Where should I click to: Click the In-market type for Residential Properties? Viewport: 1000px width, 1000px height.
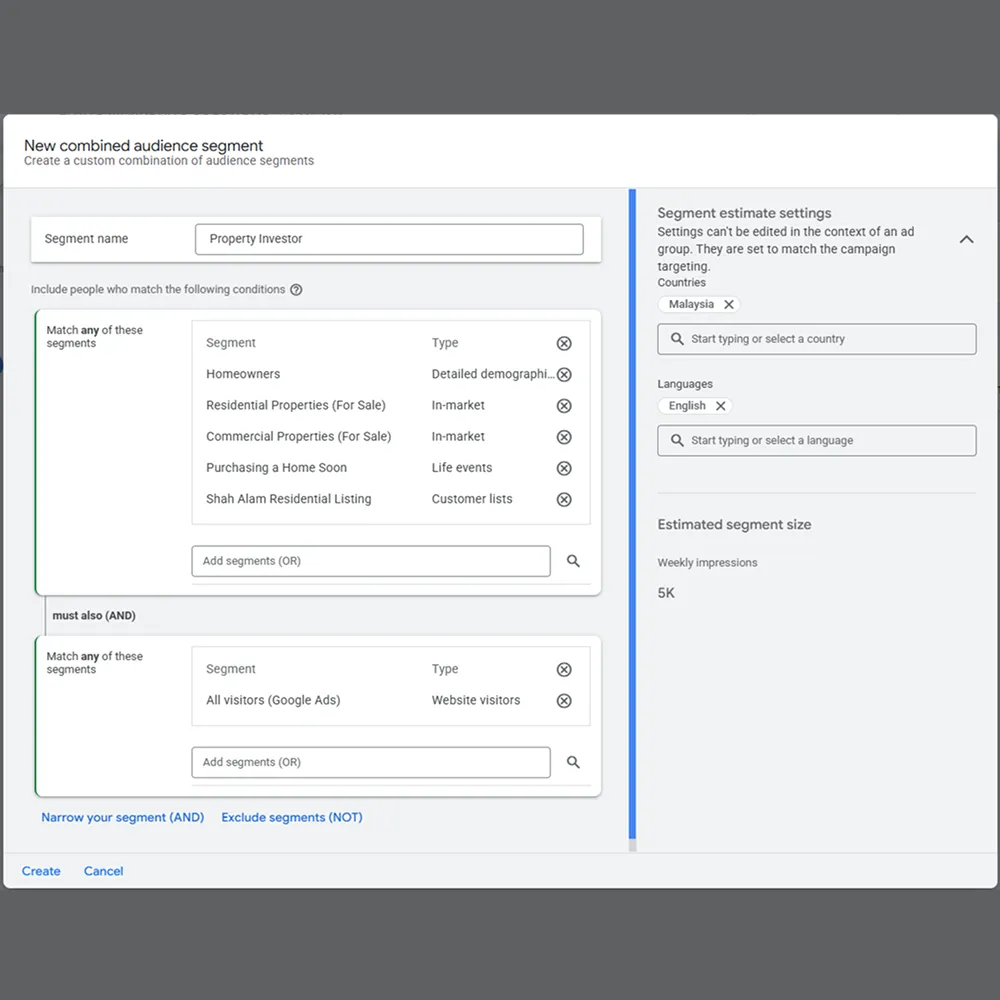[x=458, y=406]
